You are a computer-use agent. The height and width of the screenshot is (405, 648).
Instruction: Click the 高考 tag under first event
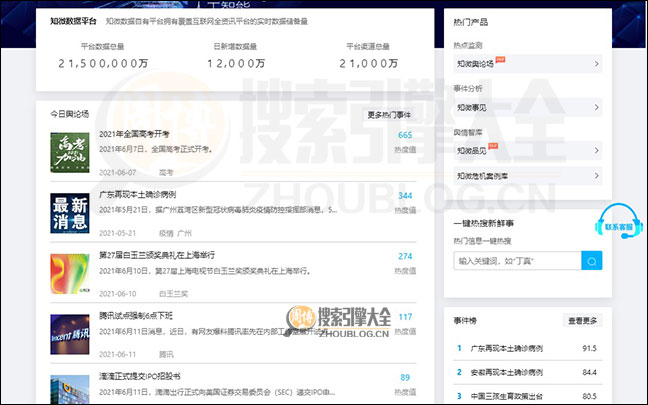pyautogui.click(x=166, y=172)
